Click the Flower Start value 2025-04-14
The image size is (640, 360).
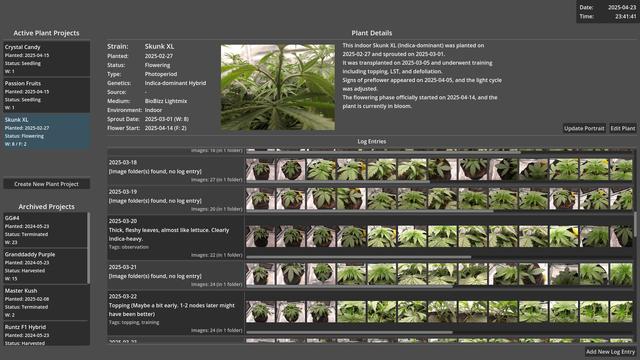165,128
